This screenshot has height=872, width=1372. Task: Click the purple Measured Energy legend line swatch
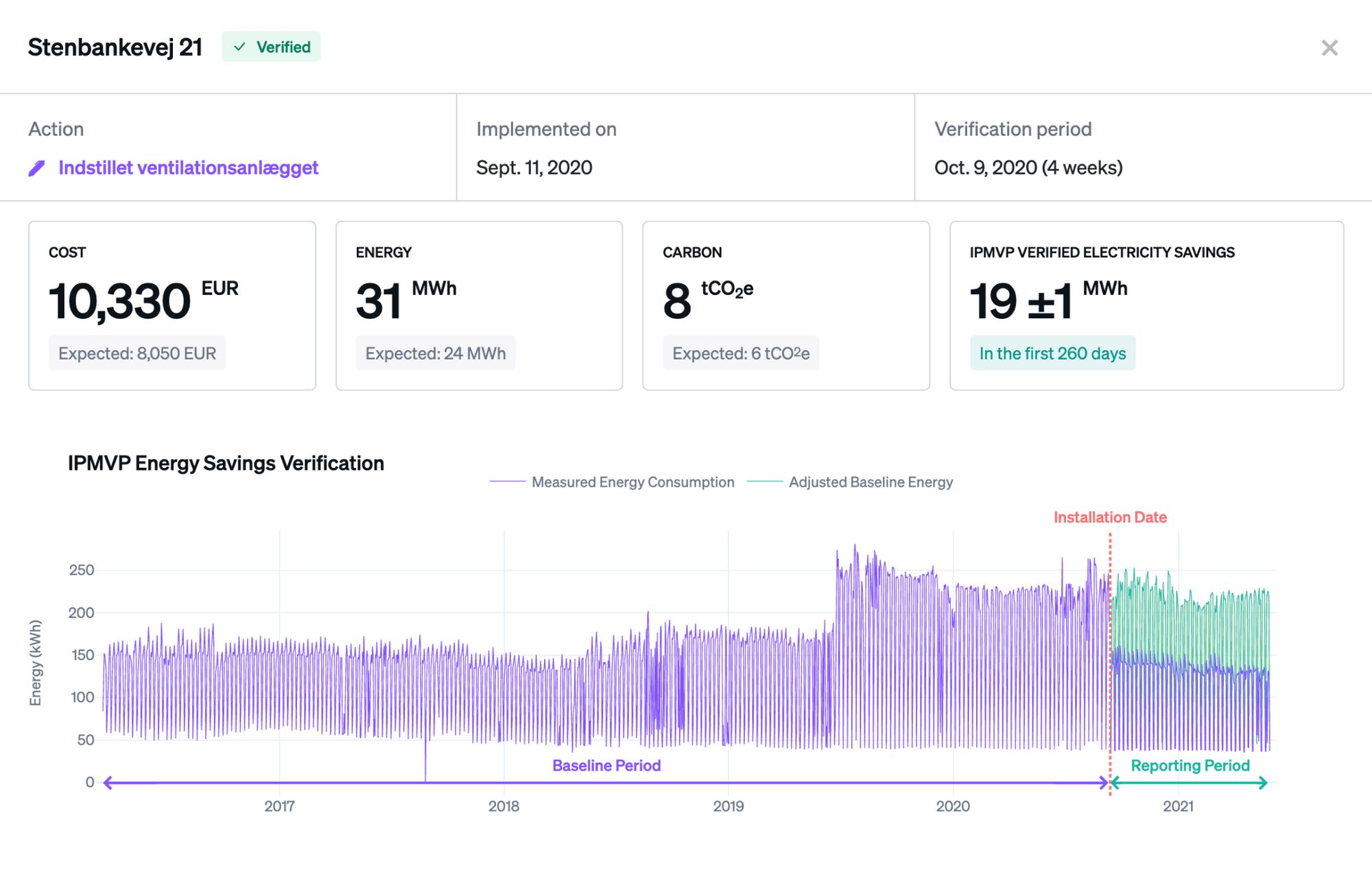(x=508, y=482)
